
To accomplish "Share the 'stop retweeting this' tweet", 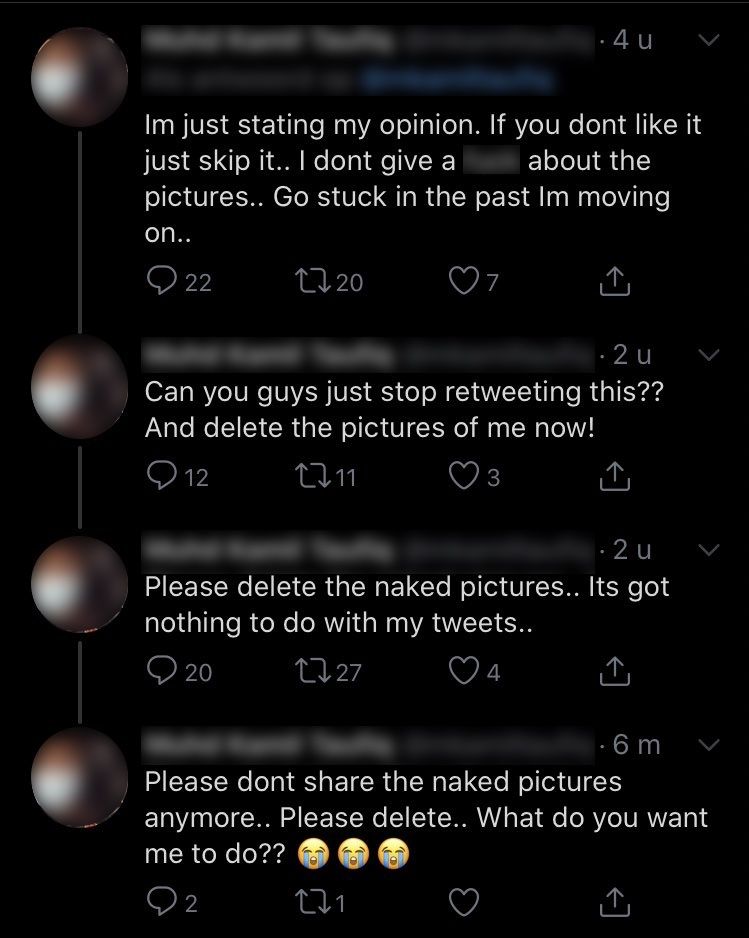I will click(x=615, y=478).
